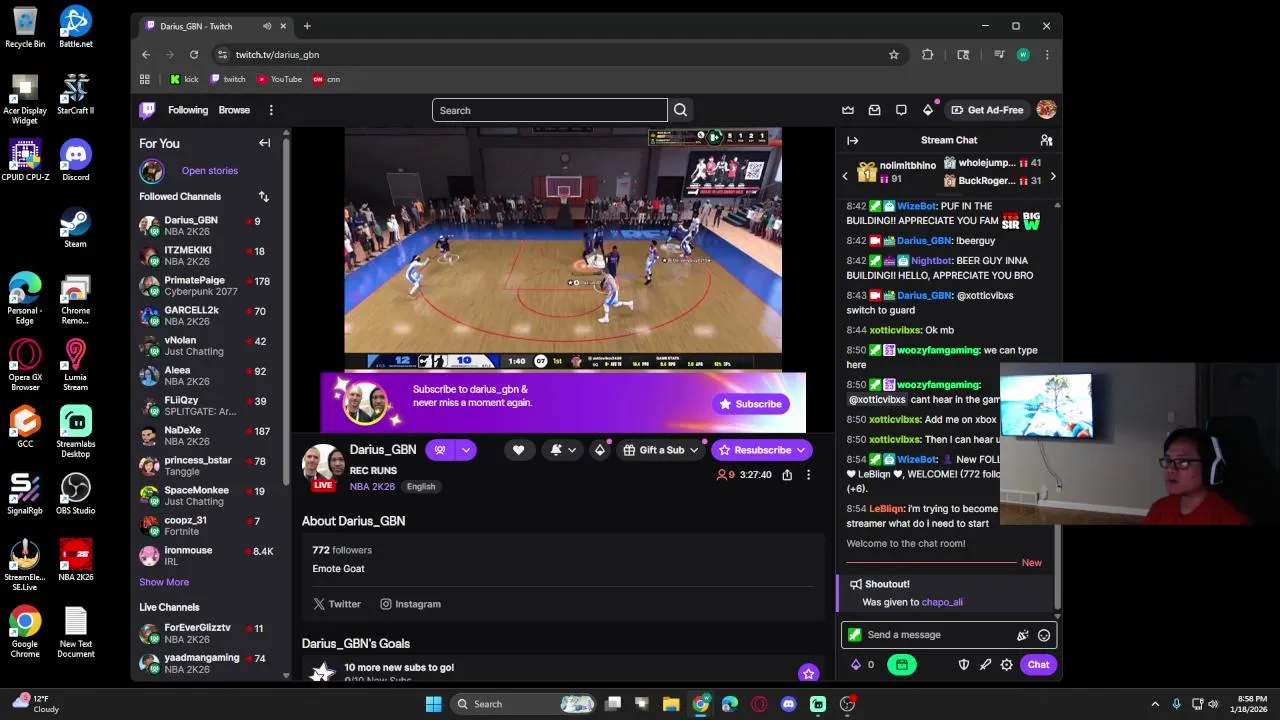Open the celebration party popper icon
Screen dimensions: 1280x720
point(1022,635)
